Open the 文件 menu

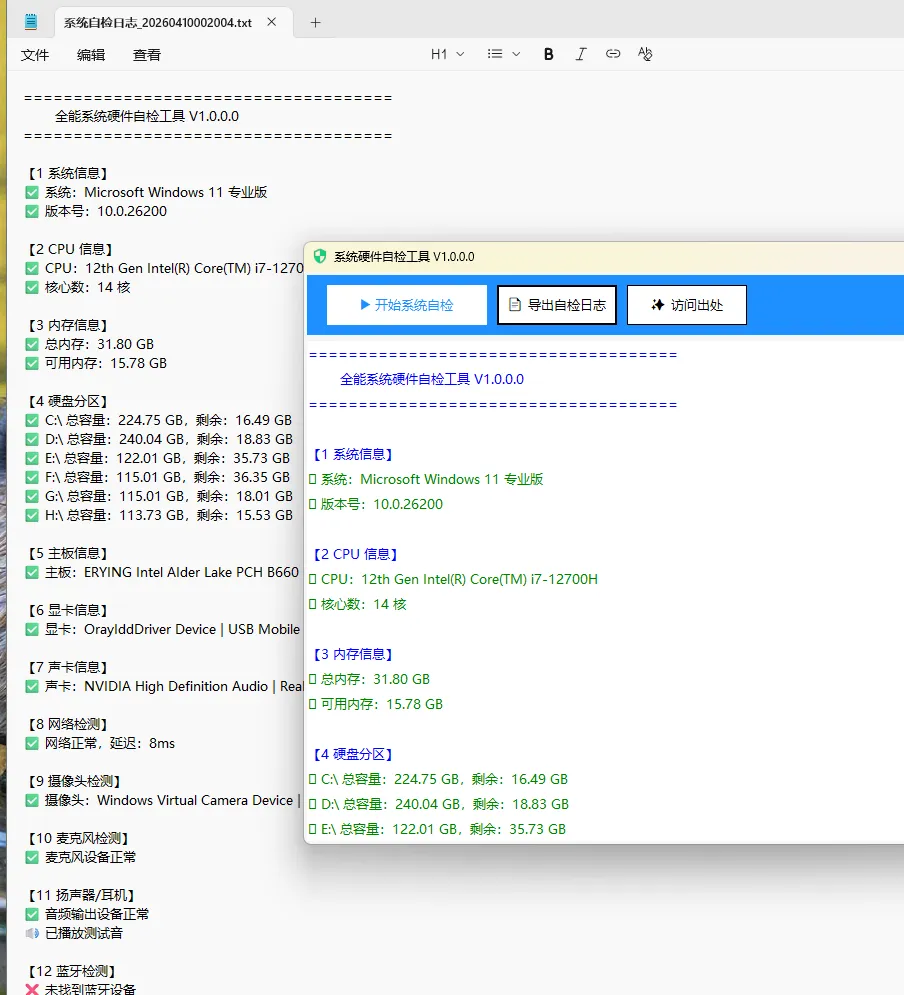[x=35, y=55]
